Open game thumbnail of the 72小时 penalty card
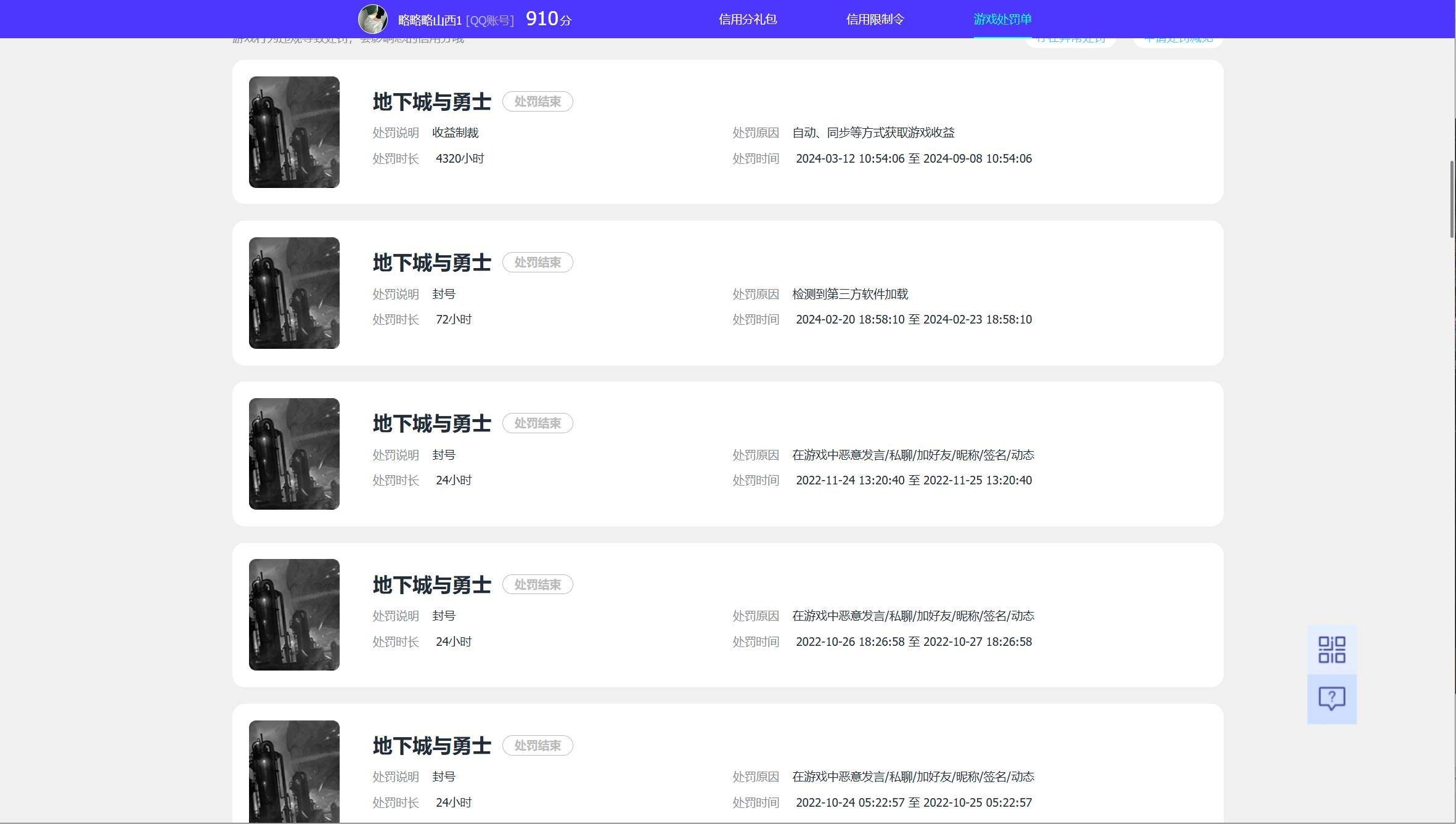The image size is (1456, 824). tap(294, 293)
